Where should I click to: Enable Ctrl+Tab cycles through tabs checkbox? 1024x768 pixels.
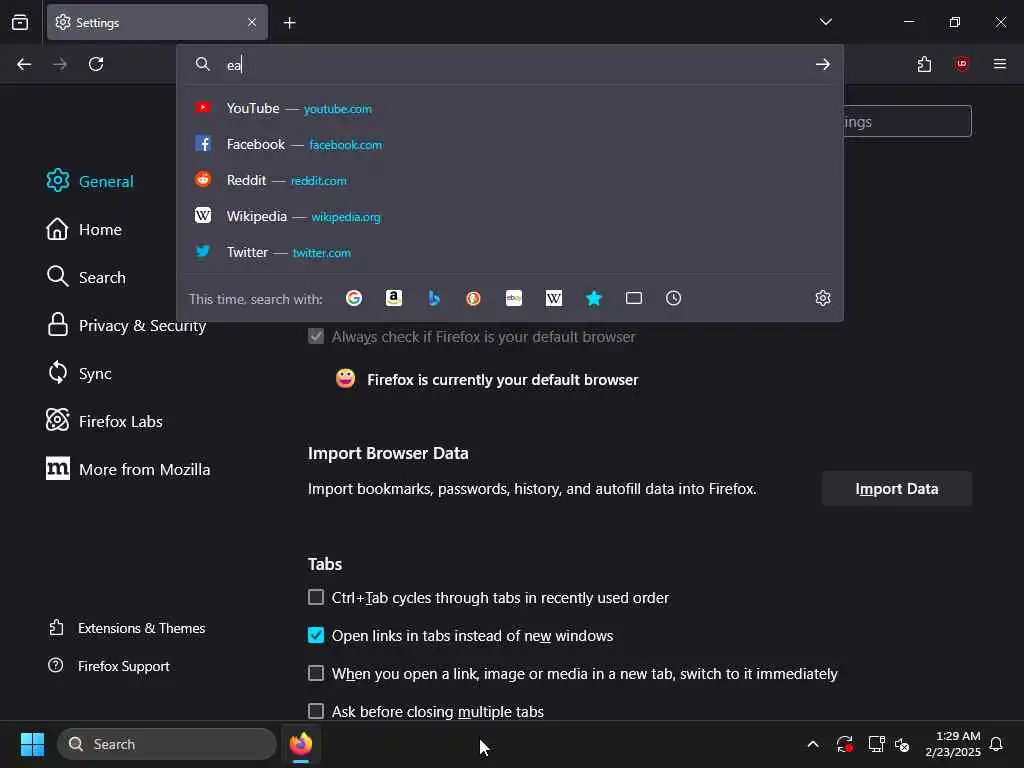pos(315,597)
